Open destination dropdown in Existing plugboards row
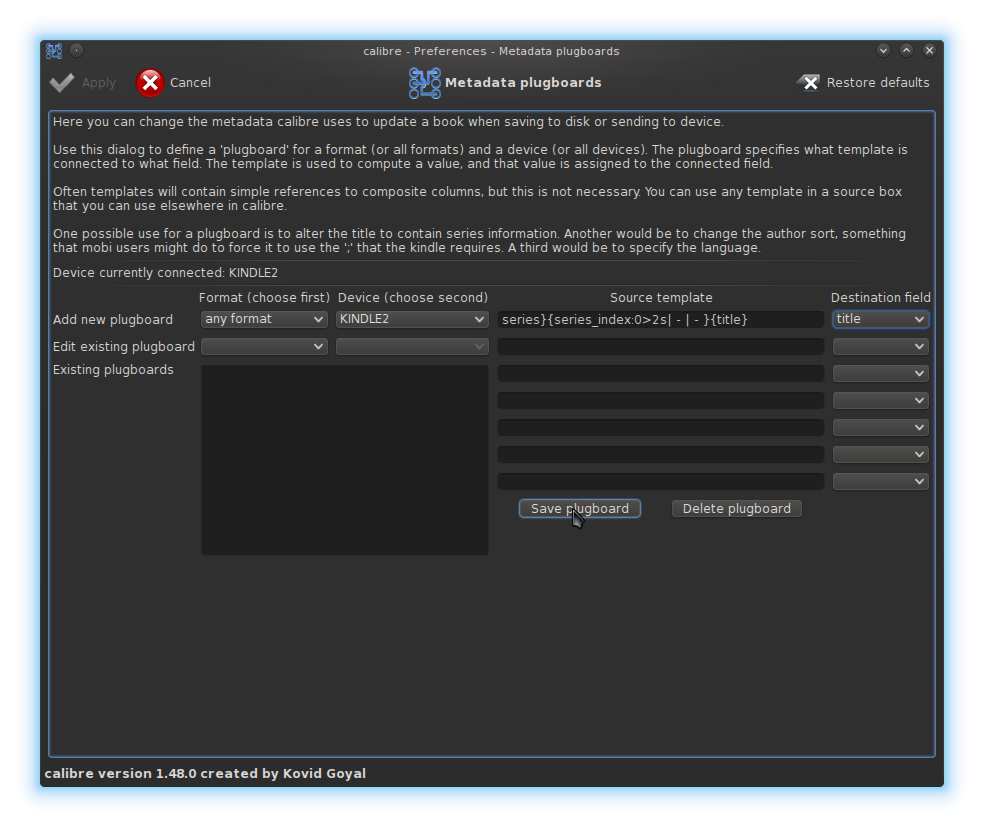984x827 pixels. coord(880,373)
